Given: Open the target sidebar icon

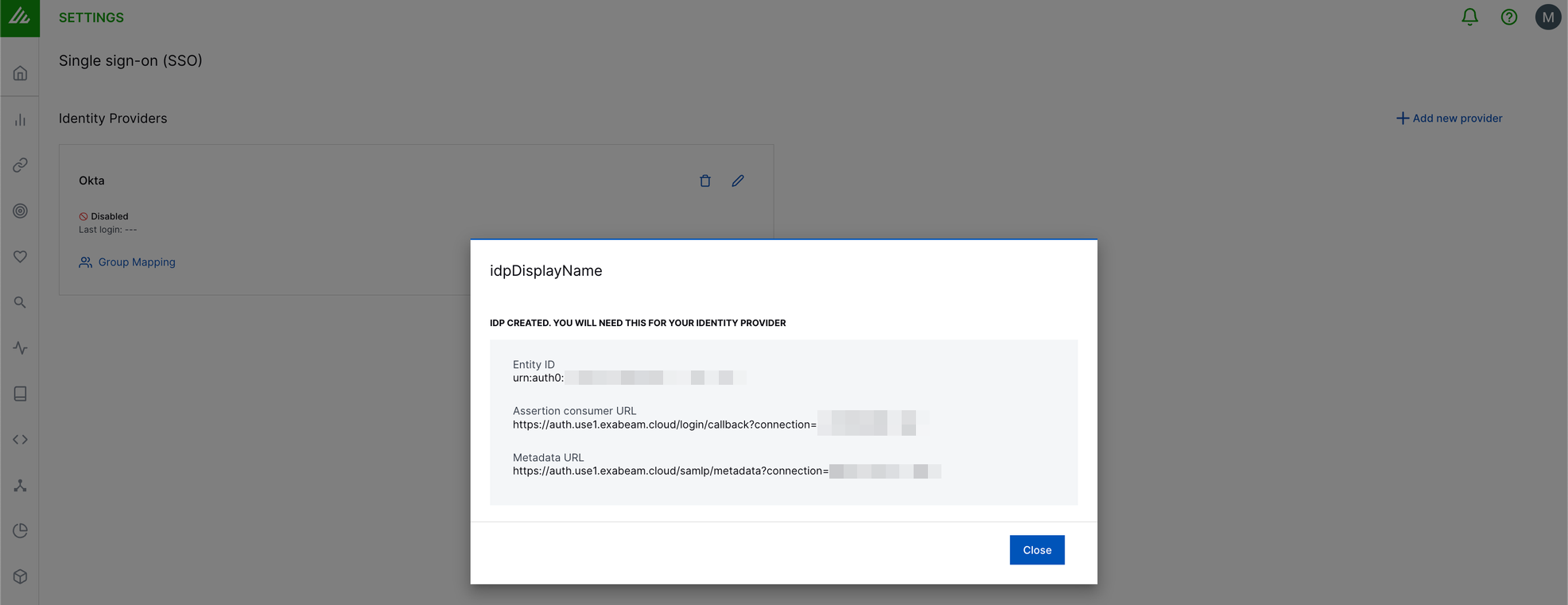Looking at the screenshot, I should click(20, 211).
